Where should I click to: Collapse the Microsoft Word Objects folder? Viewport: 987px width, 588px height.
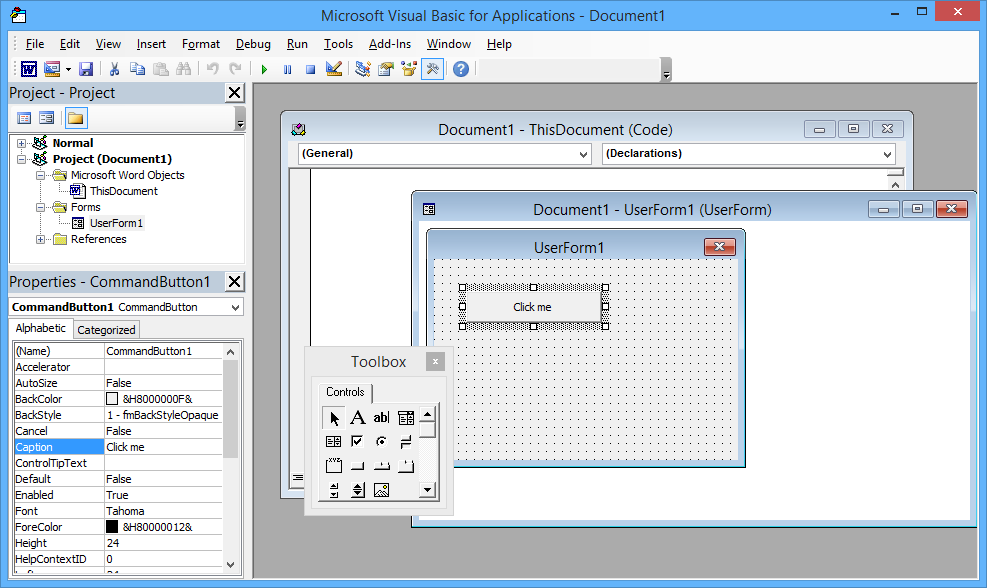pyautogui.click(x=40, y=176)
